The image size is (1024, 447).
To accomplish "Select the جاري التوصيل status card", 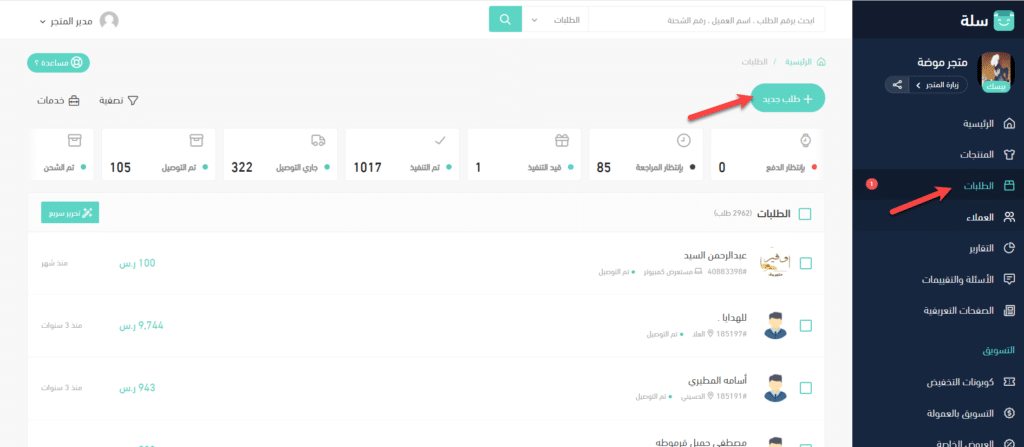I will click(280, 154).
